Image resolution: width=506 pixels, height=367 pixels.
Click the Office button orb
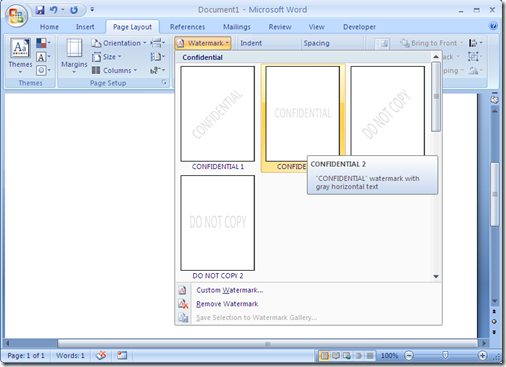coord(16,16)
